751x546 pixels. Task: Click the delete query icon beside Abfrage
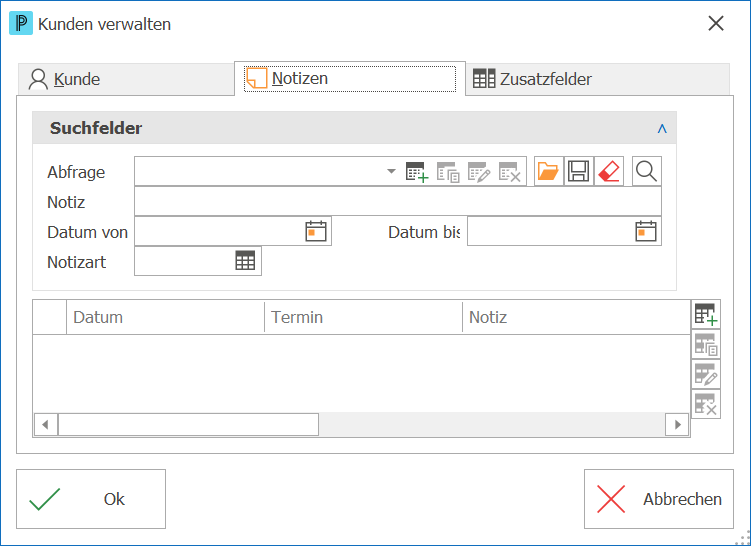click(x=510, y=171)
